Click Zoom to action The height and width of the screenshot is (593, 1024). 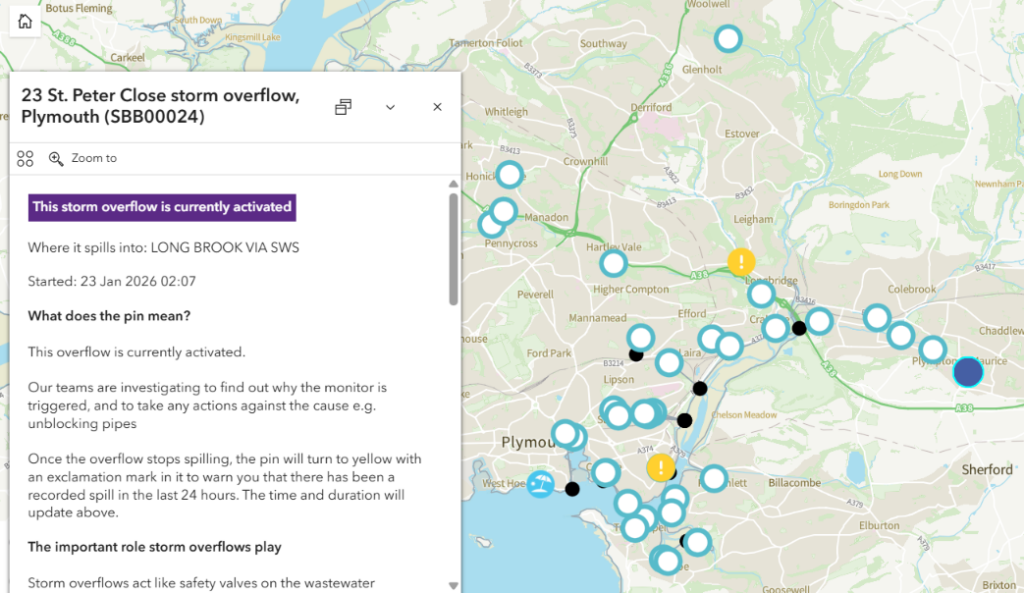point(83,158)
